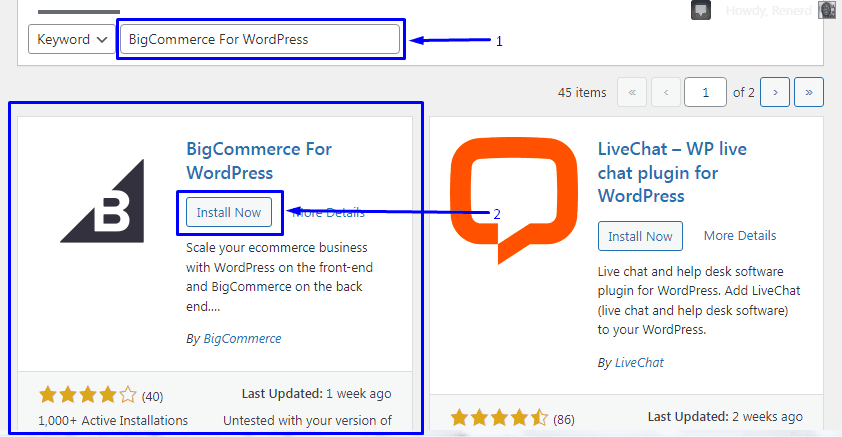Select the '(40)' ratings count

point(153,396)
